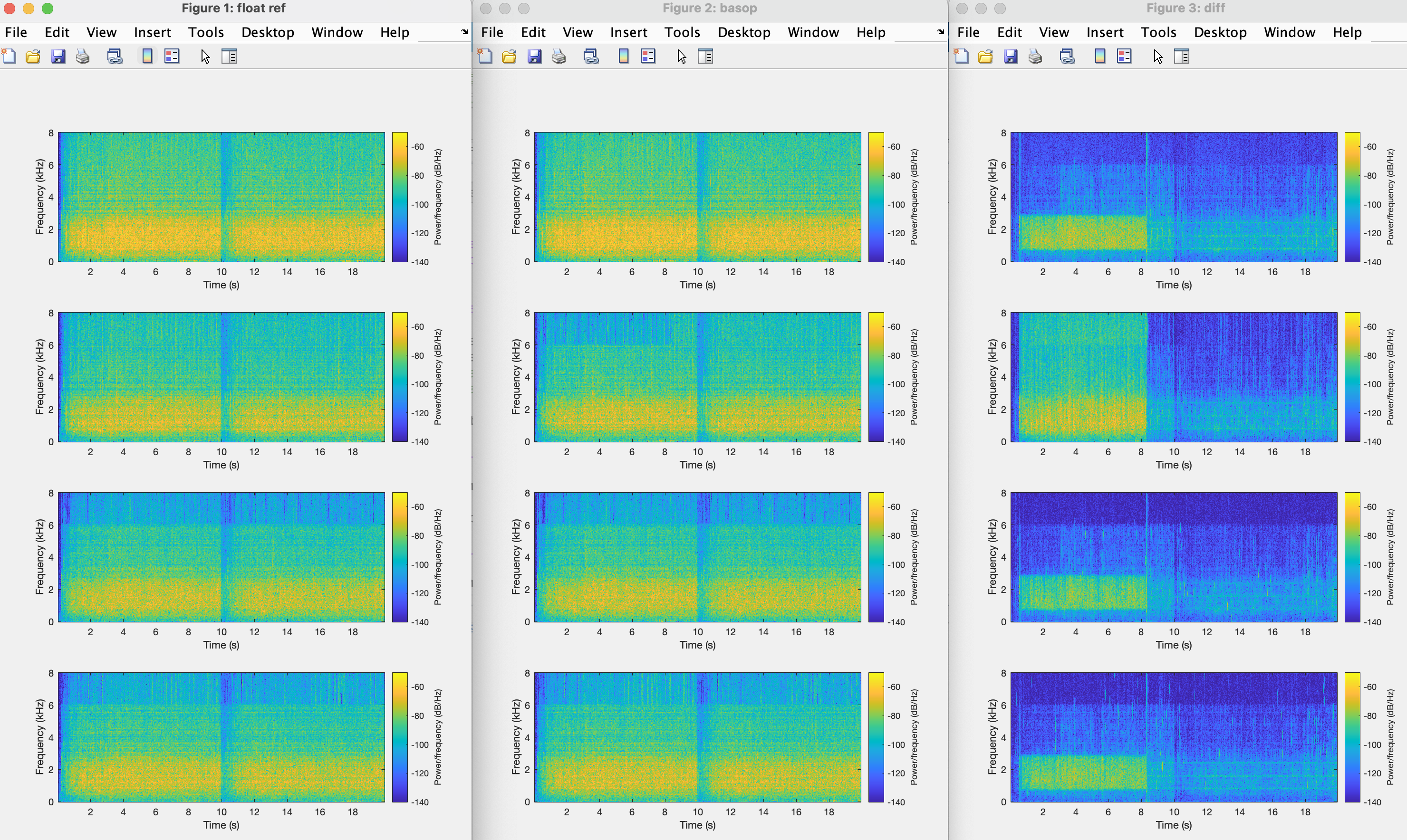Screen dimensions: 1407x840
Task: Toggle Insert Legend in basop toolbar
Action: [x=648, y=56]
